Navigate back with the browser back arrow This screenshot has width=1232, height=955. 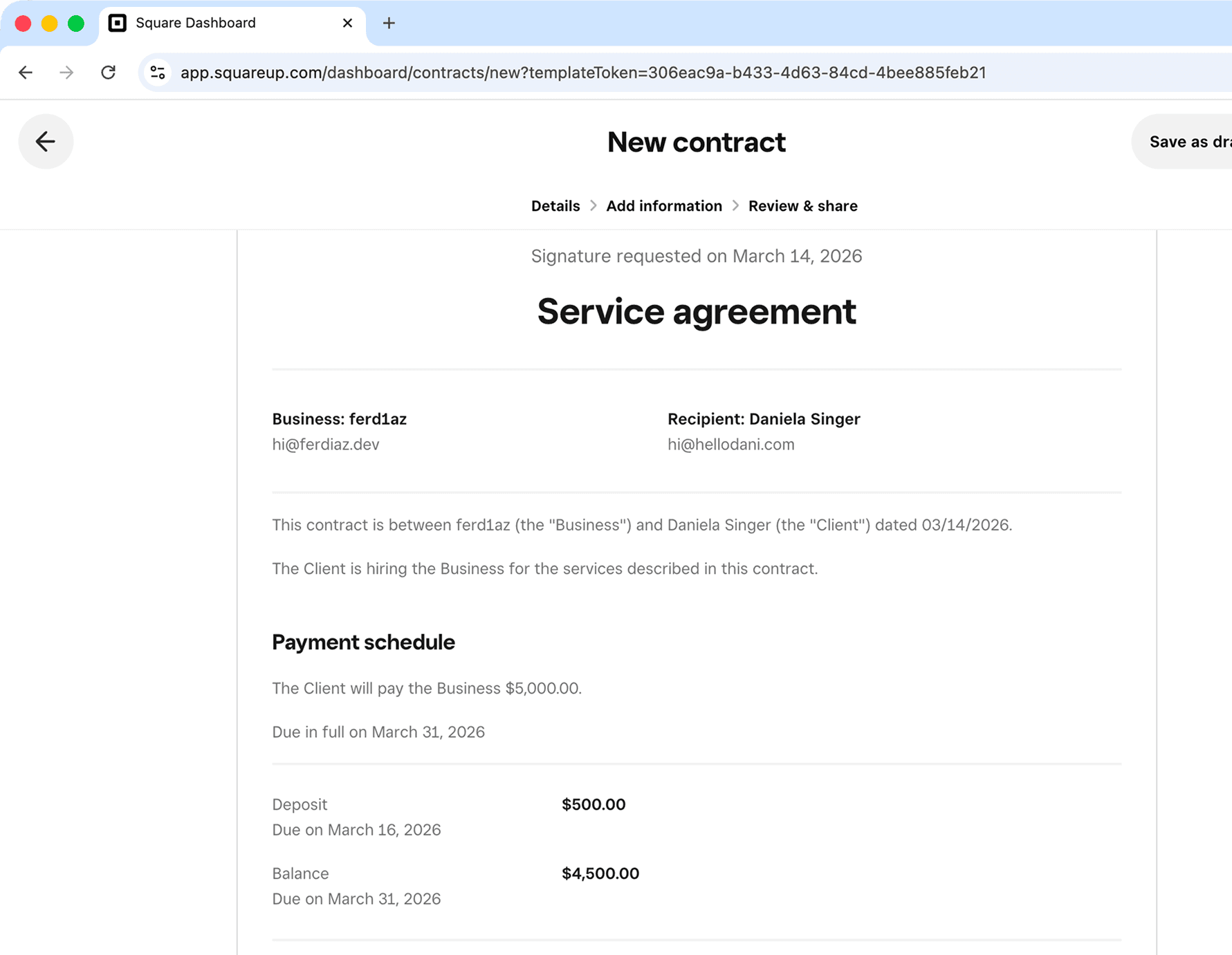(25, 72)
